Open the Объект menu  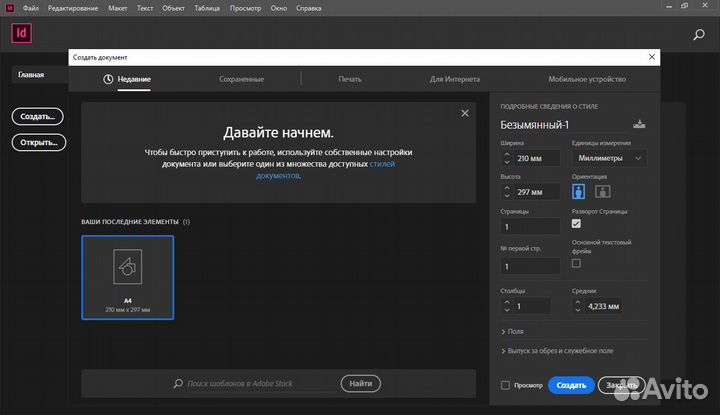174,8
